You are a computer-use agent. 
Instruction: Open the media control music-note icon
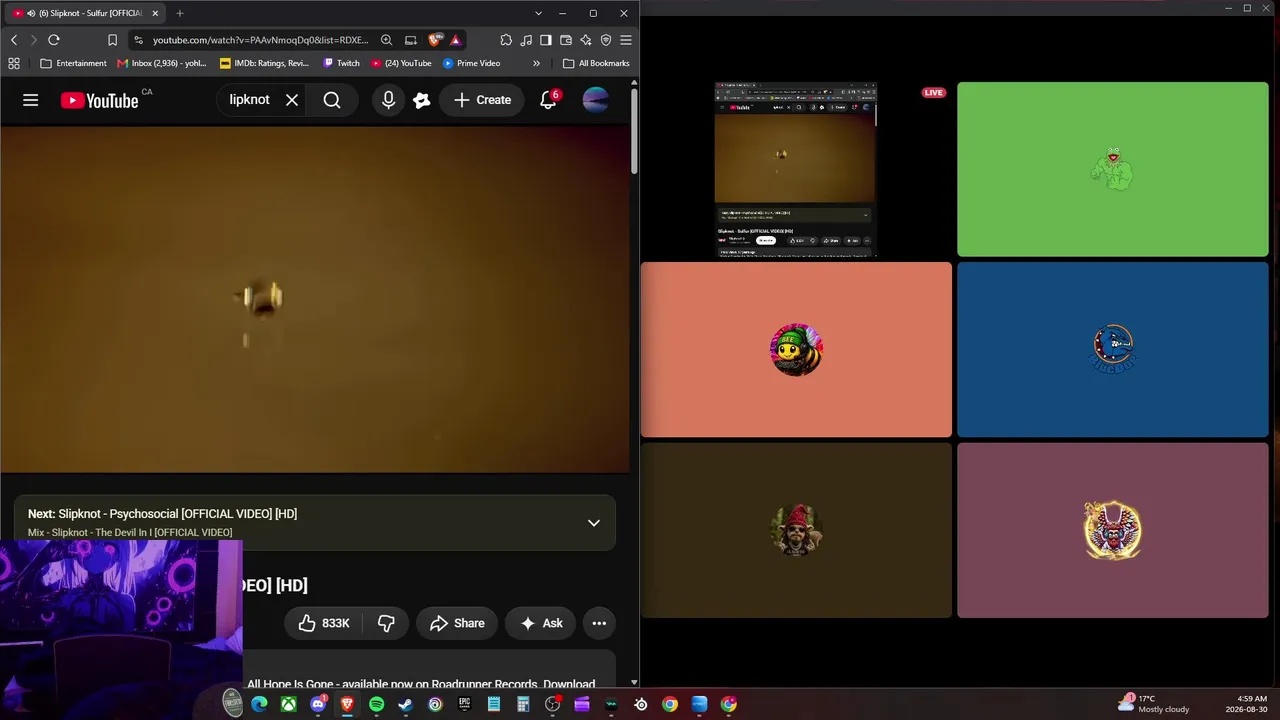[x=526, y=40]
